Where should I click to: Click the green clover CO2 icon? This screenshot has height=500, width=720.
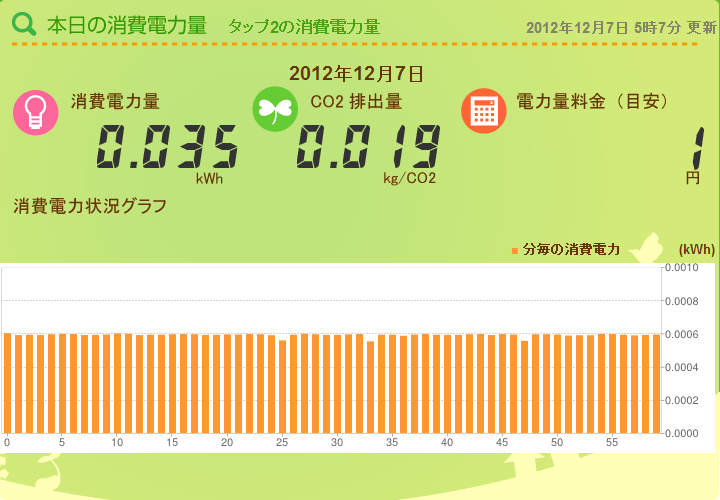point(275,109)
